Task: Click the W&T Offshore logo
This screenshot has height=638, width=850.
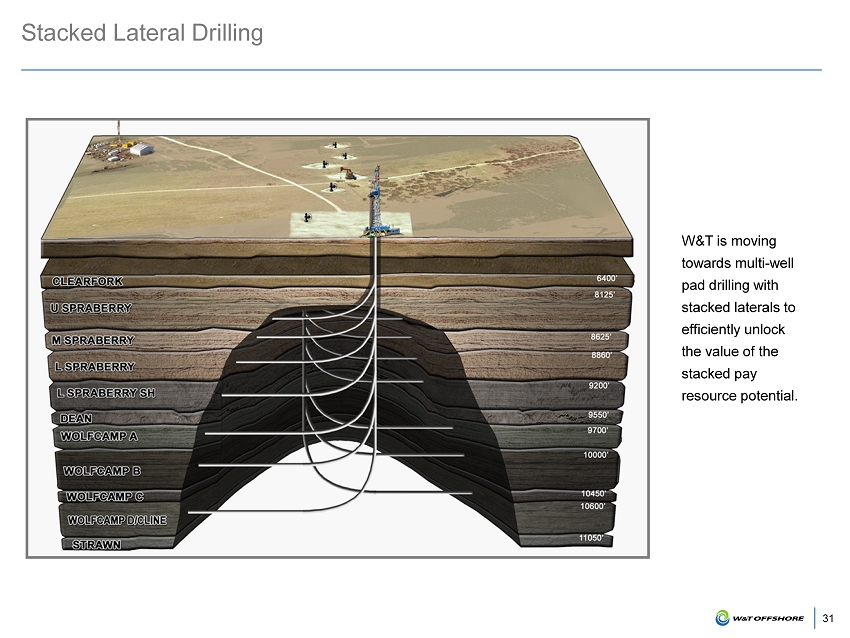Action: [x=760, y=619]
